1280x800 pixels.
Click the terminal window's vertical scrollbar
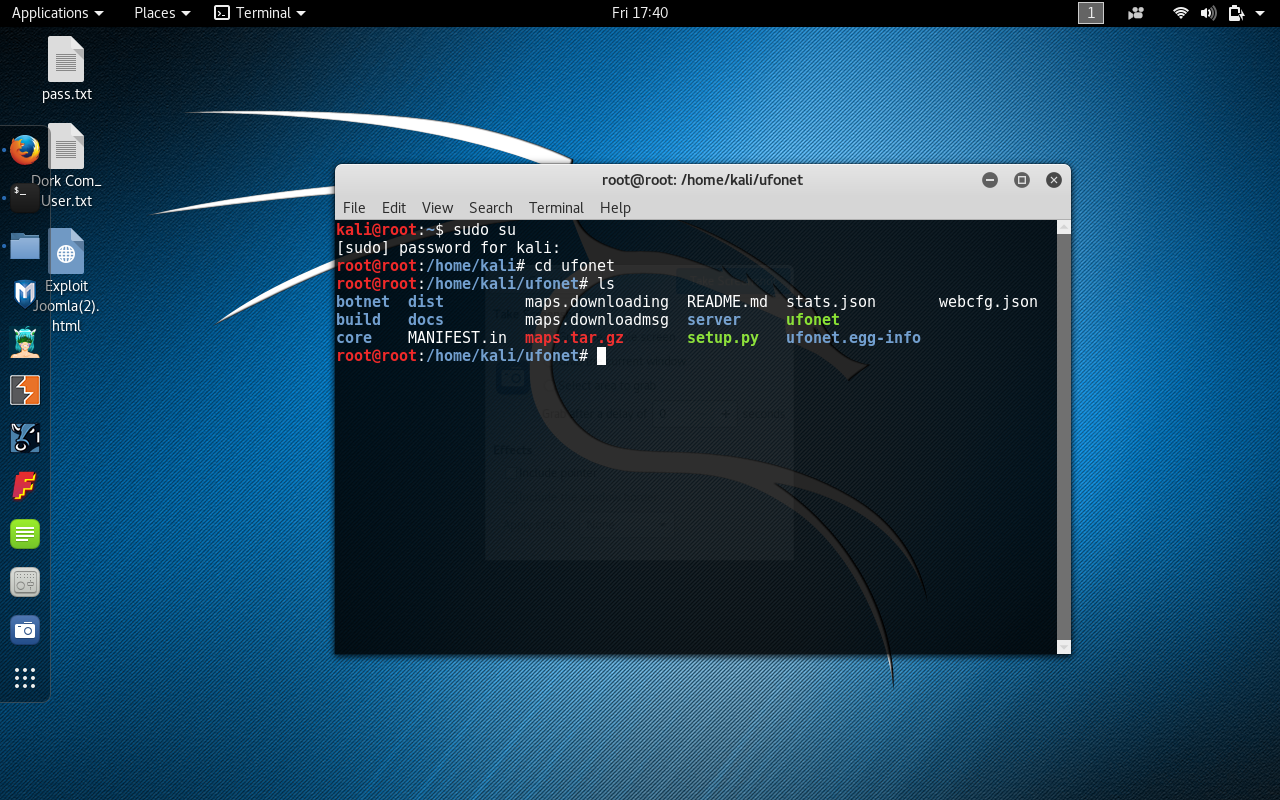click(x=1064, y=438)
